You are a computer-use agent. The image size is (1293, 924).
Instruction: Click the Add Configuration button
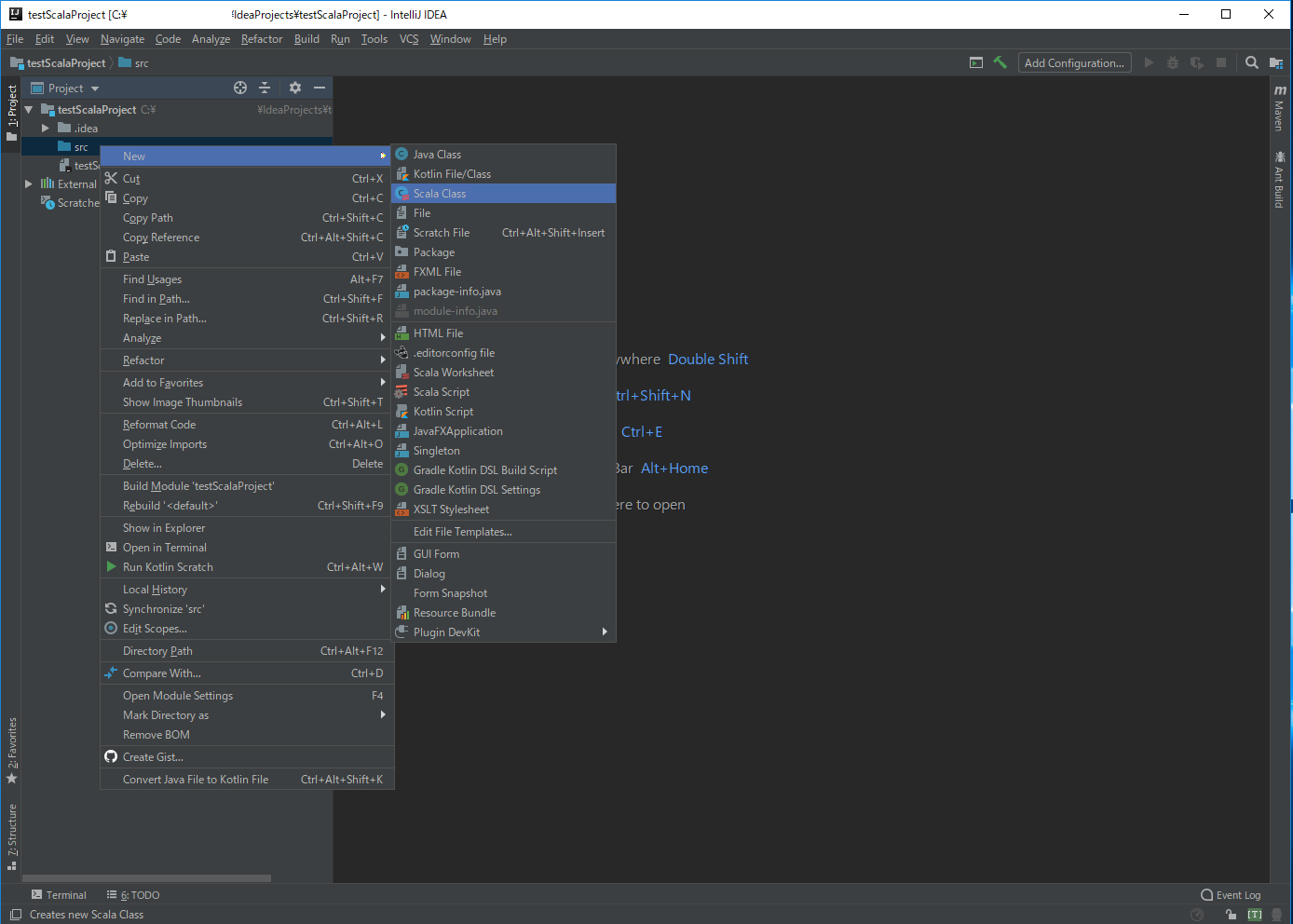(1074, 63)
